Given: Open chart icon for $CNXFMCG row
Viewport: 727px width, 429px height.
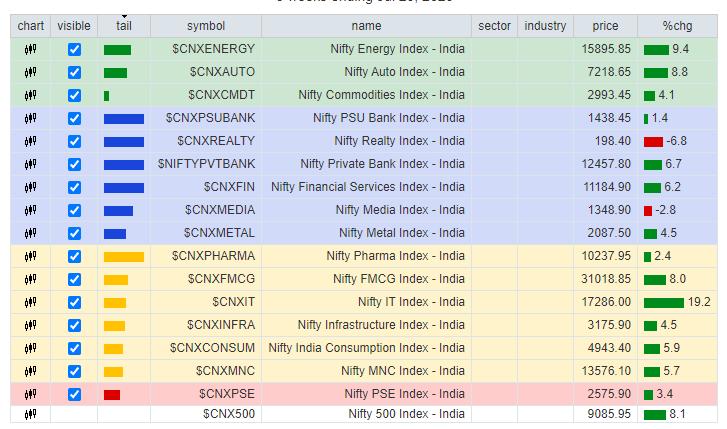Looking at the screenshot, I should 30,279.
